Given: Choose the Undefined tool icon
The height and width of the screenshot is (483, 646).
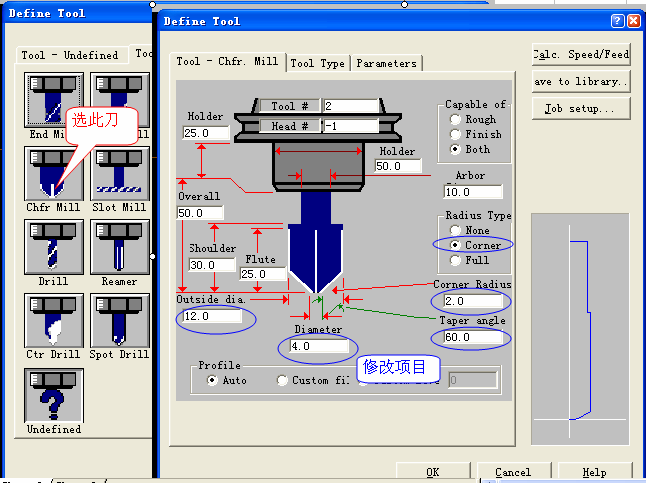Looking at the screenshot, I should (x=54, y=395).
